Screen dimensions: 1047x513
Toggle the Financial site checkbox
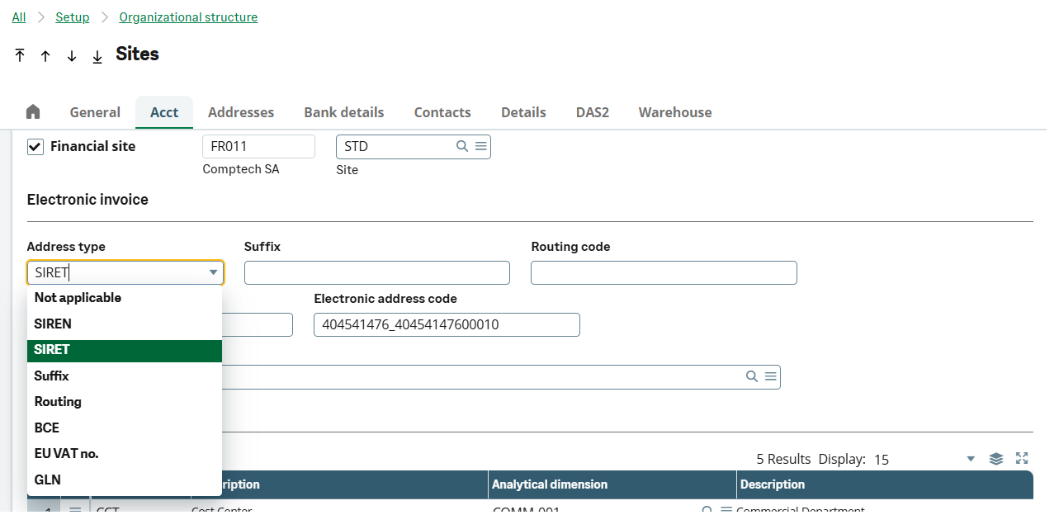pyautogui.click(x=35, y=146)
